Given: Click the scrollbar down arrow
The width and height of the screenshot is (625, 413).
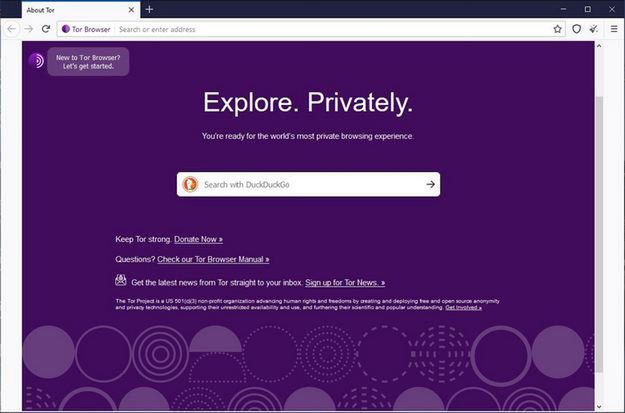Looking at the screenshot, I should click(x=599, y=407).
